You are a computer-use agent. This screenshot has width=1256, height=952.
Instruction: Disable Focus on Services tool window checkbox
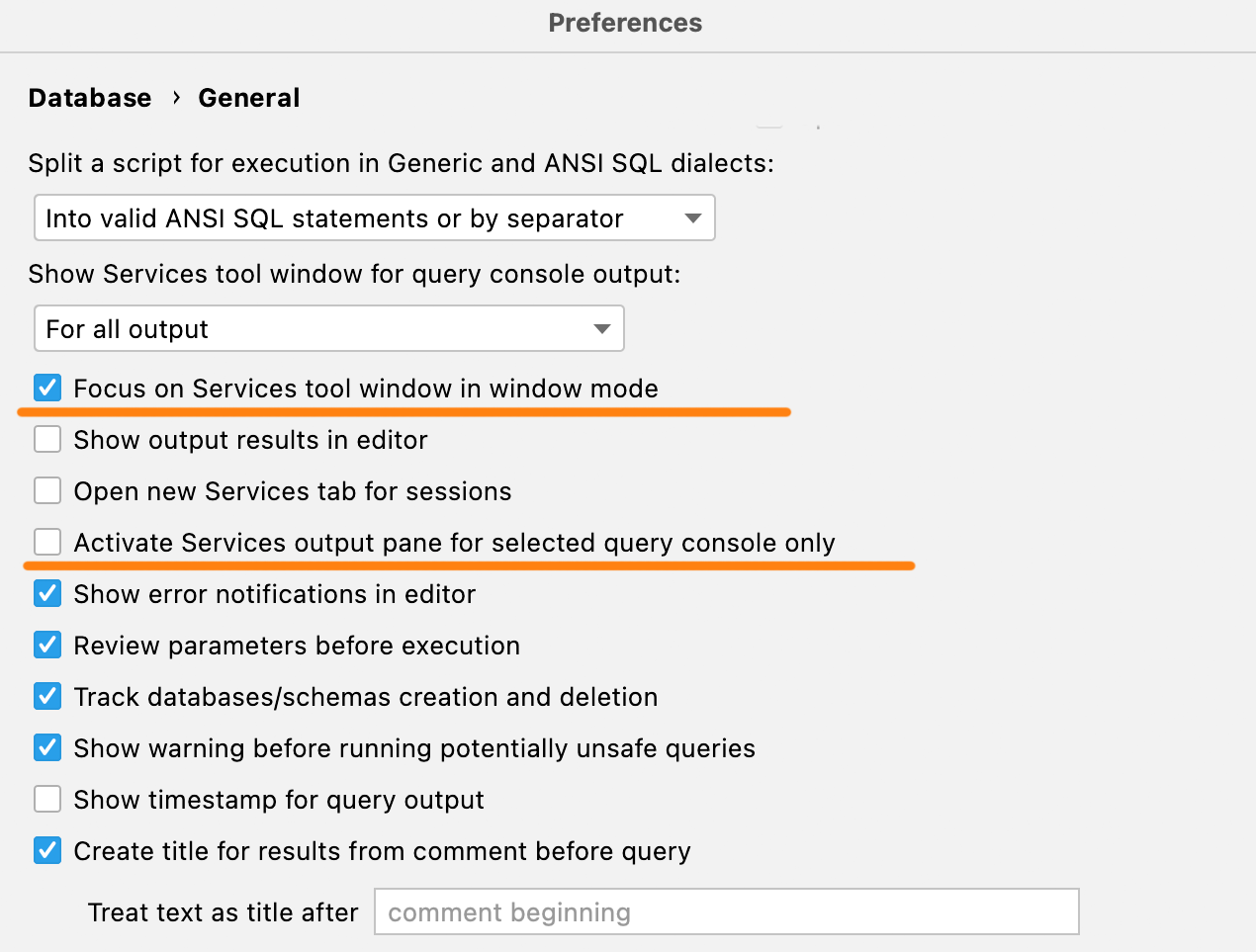click(x=47, y=388)
